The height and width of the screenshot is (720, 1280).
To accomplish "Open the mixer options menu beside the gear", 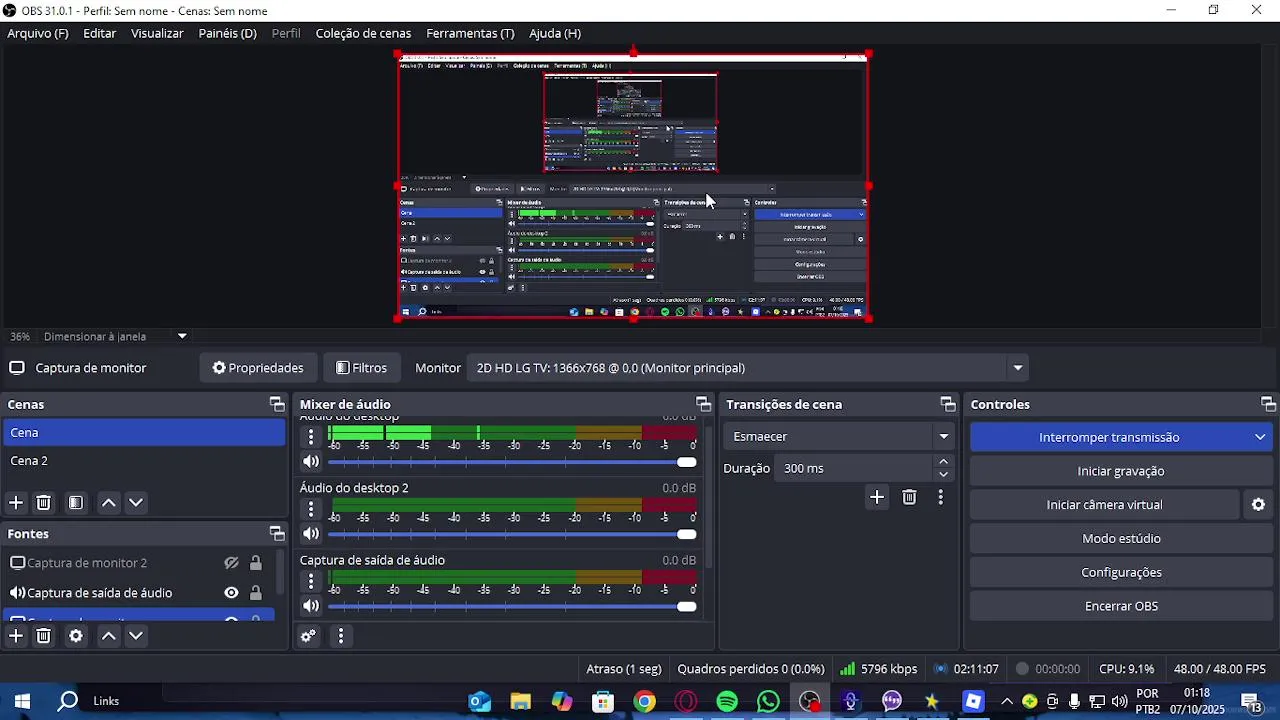I will [341, 636].
